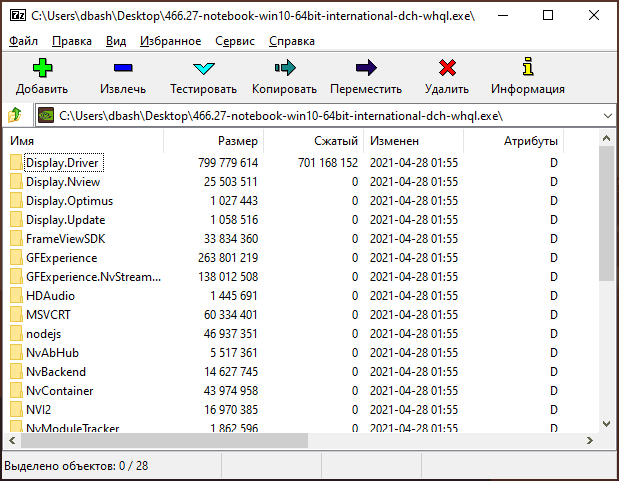This screenshot has height=481, width=619.
Task: Click the Copy arrow icon
Action: [x=285, y=68]
